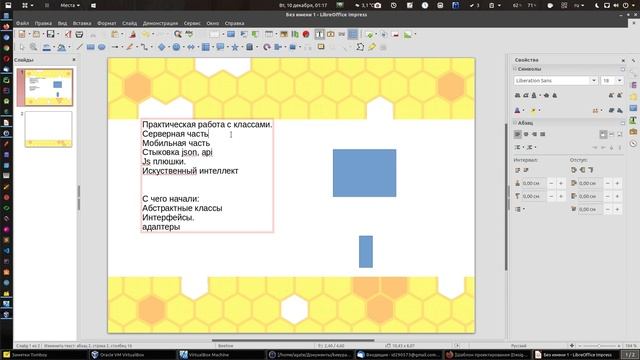This screenshot has height=360, width=640.
Task: Click red round record icon in toolbar
Action: 306,35
